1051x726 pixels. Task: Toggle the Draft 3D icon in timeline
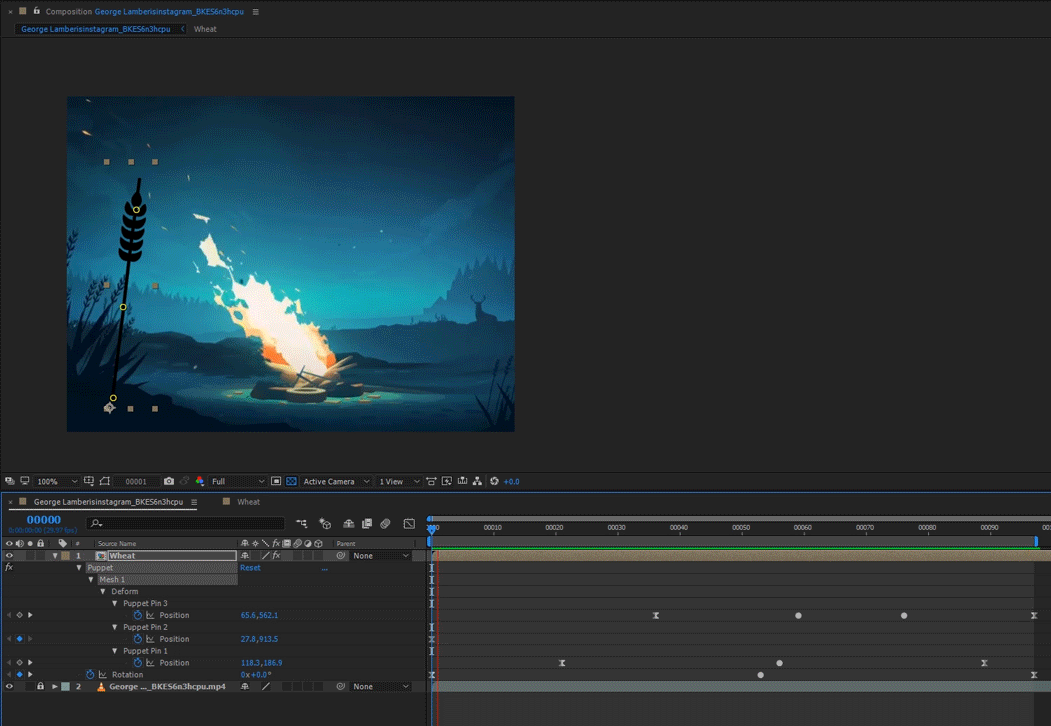pyautogui.click(x=325, y=524)
